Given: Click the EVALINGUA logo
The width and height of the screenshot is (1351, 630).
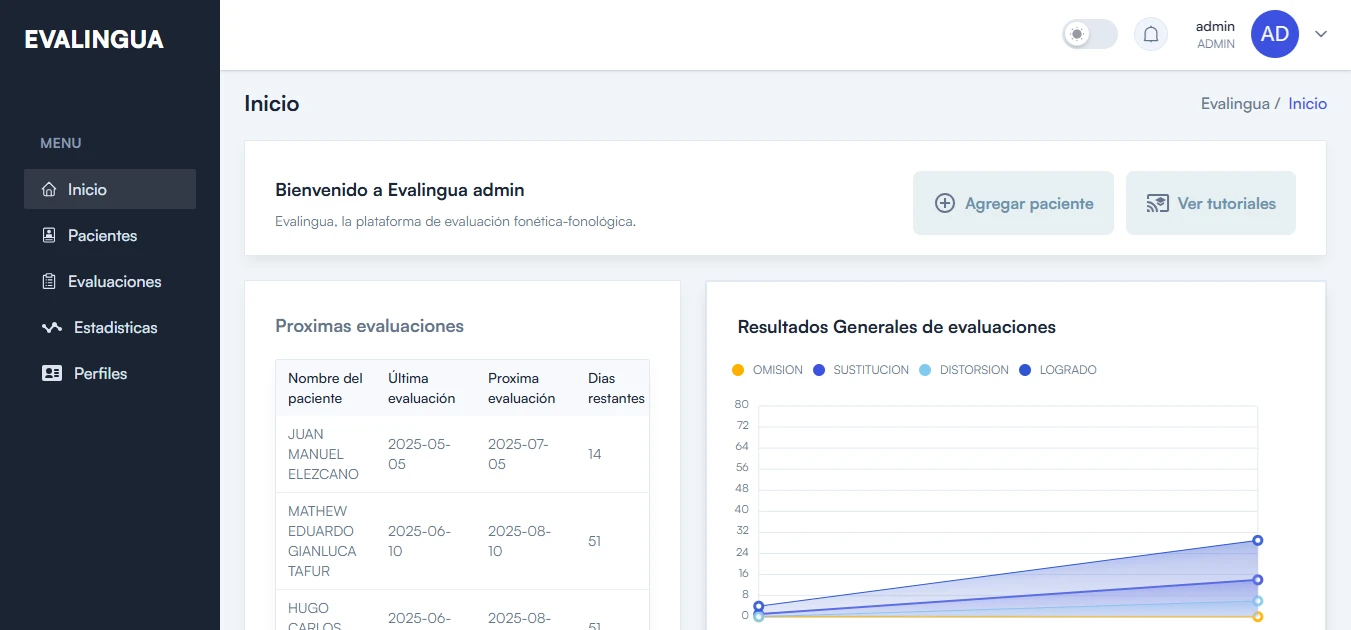Looking at the screenshot, I should pos(94,39).
